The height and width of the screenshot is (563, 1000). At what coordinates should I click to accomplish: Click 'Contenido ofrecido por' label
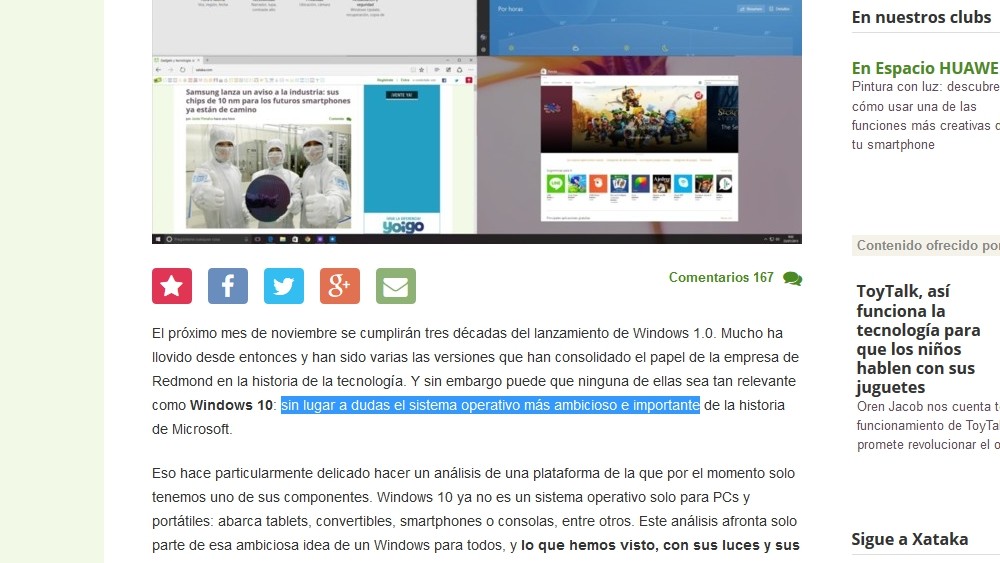pyautogui.click(x=928, y=245)
